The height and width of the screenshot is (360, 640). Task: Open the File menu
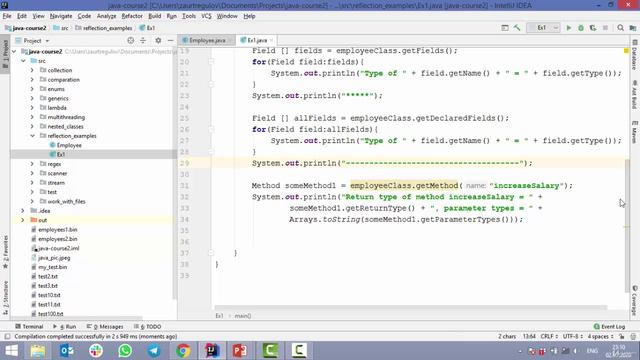click(7, 16)
